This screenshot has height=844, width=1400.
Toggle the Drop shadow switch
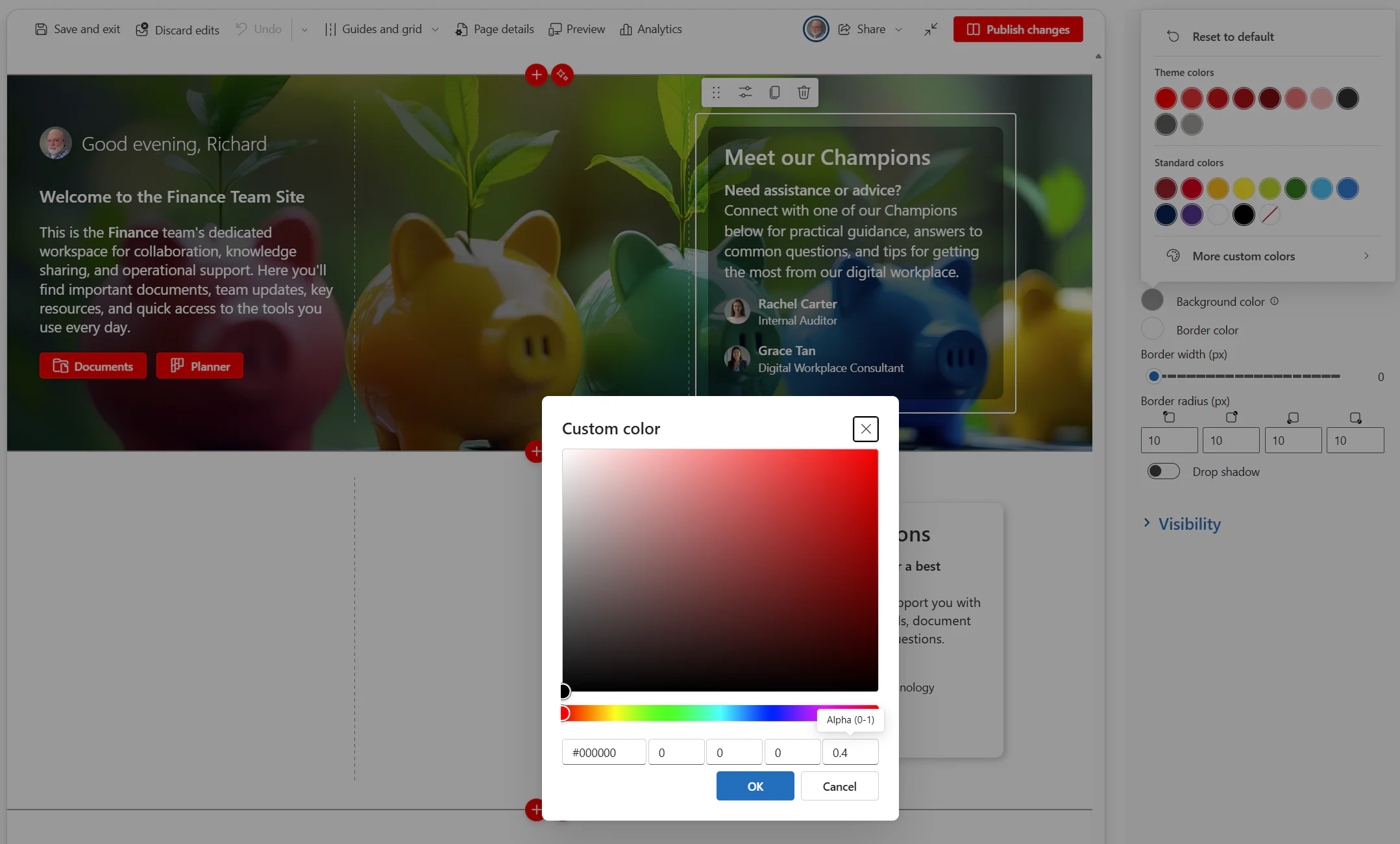click(x=1163, y=471)
